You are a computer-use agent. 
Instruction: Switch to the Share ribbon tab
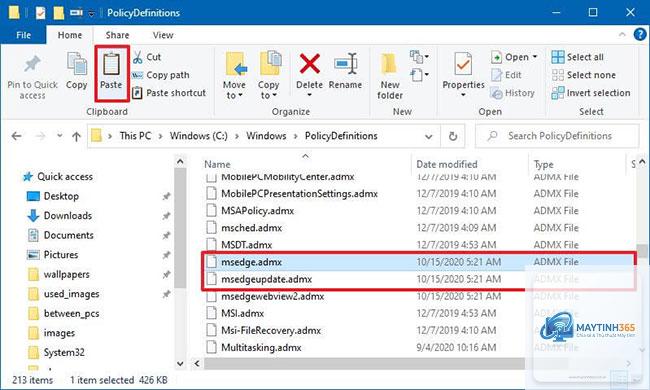pos(117,35)
